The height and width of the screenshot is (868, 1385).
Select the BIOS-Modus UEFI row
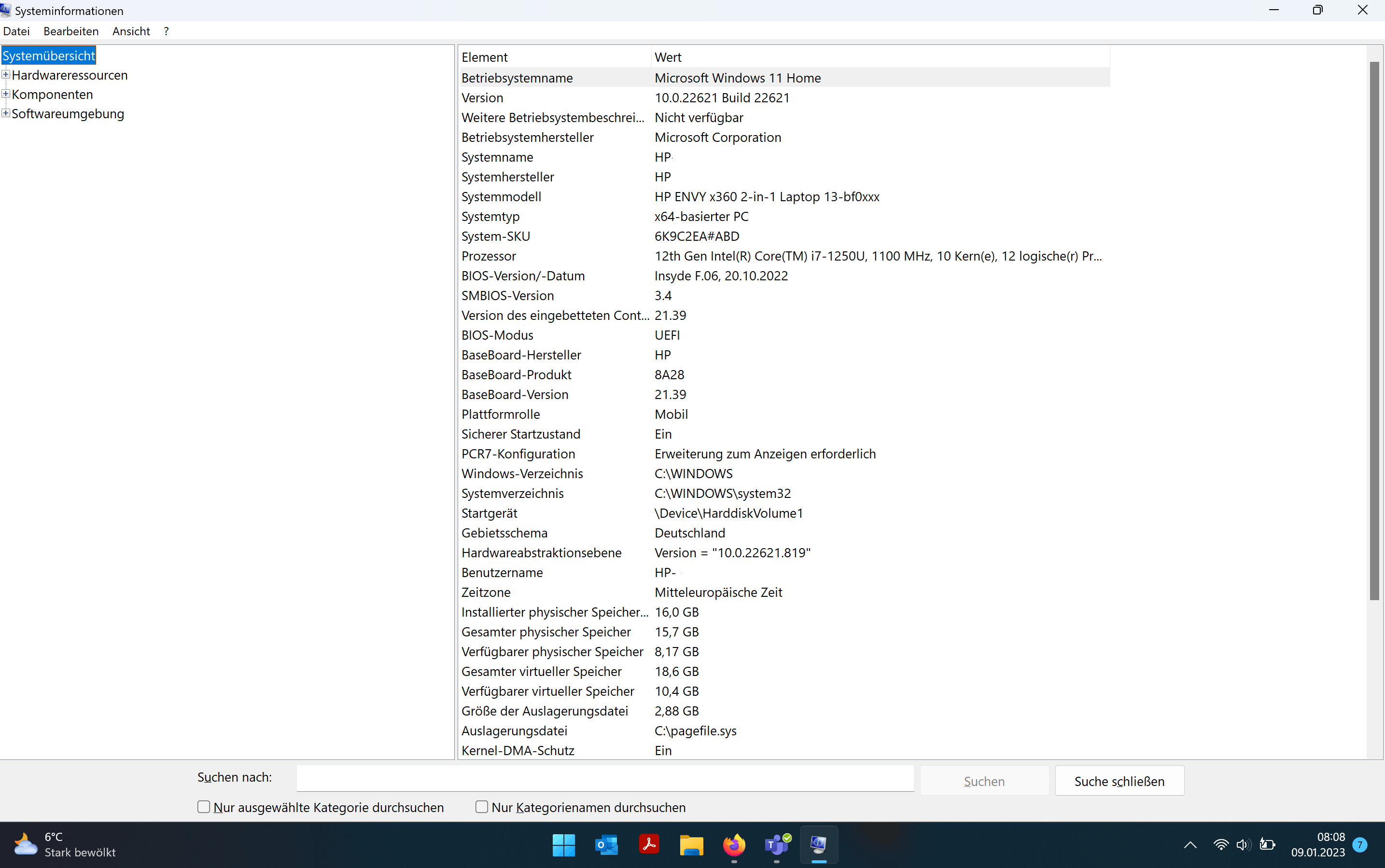[x=784, y=335]
